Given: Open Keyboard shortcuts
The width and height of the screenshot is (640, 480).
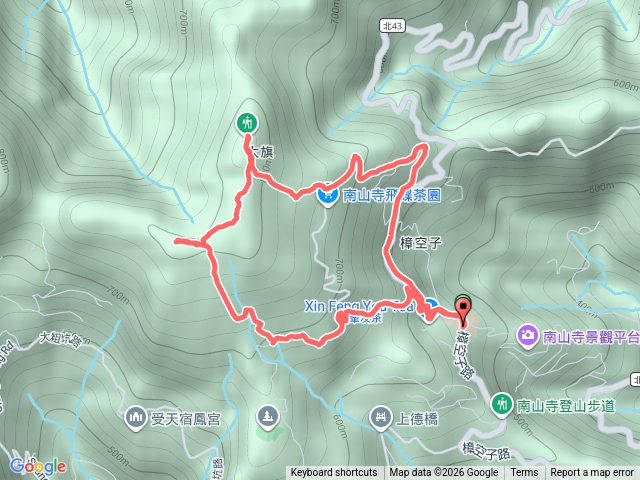Looking at the screenshot, I should point(334,473).
